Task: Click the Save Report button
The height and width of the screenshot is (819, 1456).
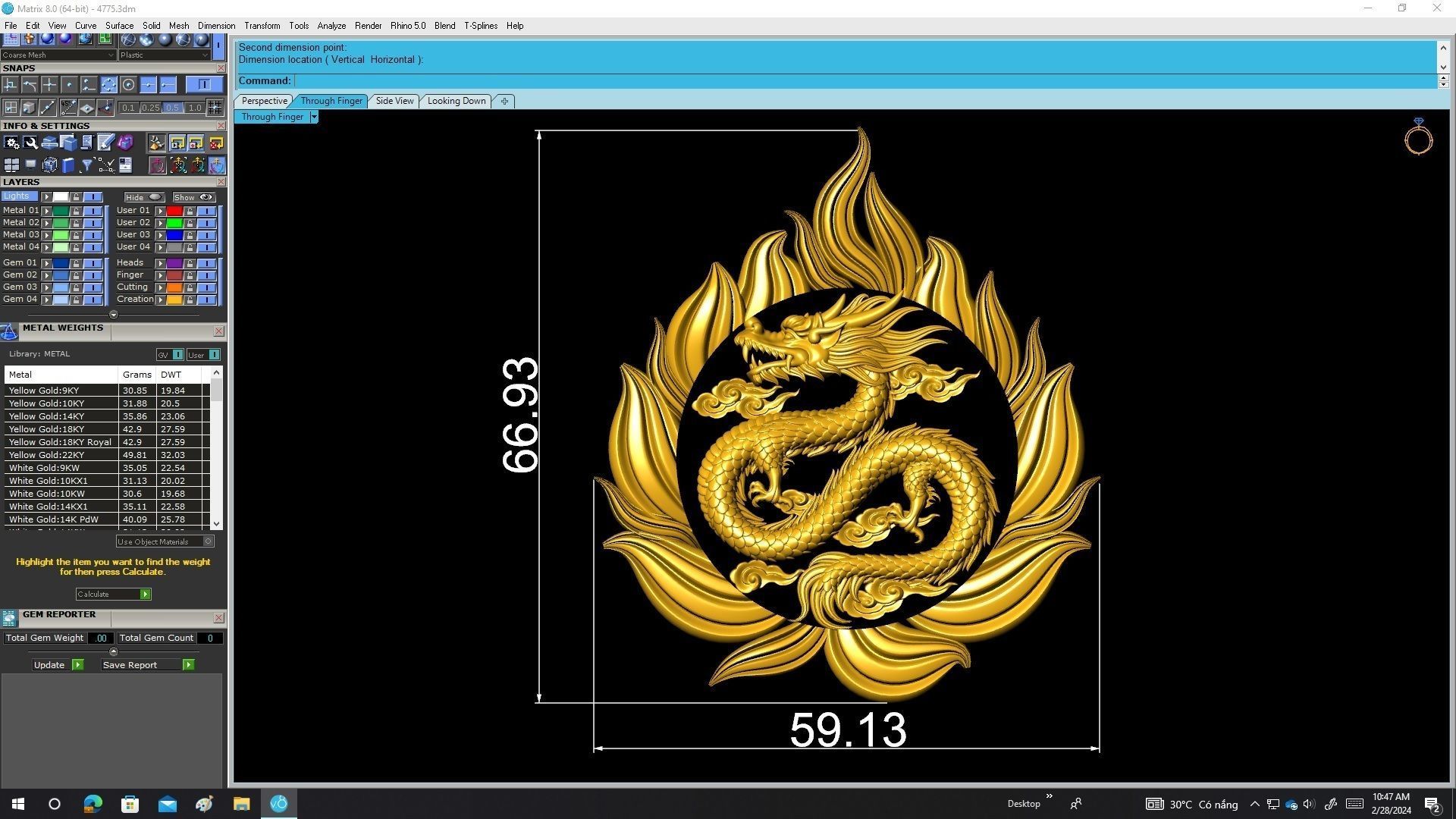Action: coord(148,665)
